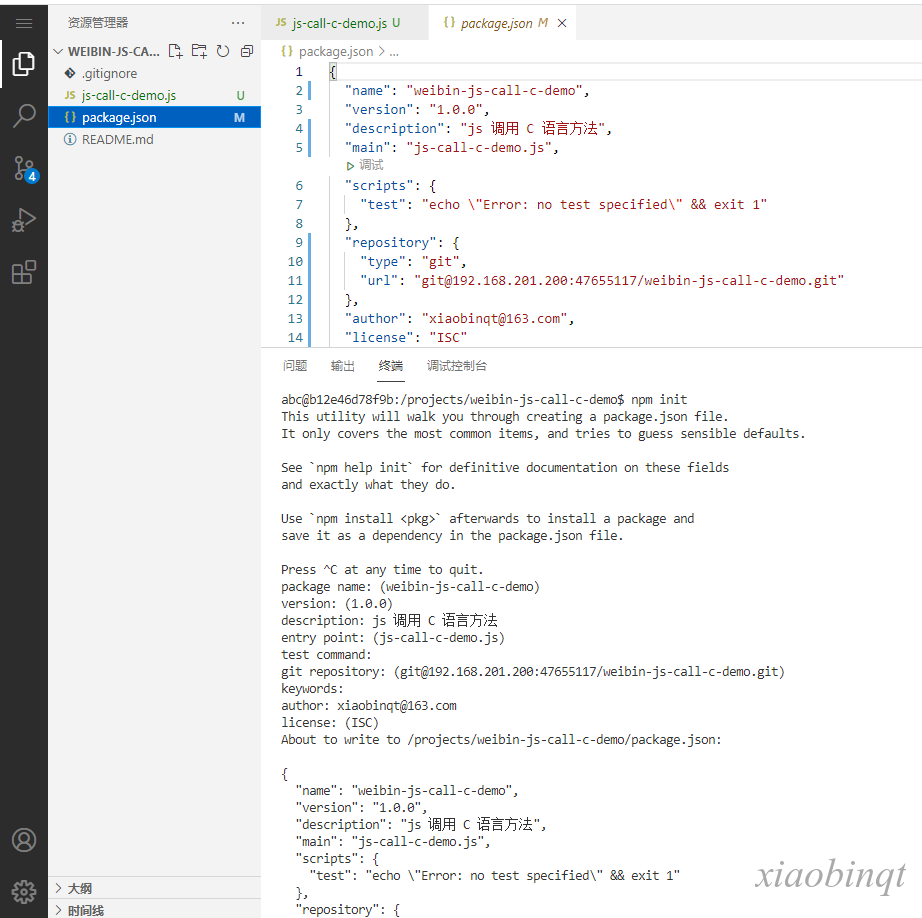922x918 pixels.
Task: Expand the 时间线 timeline section
Action: coord(155,910)
